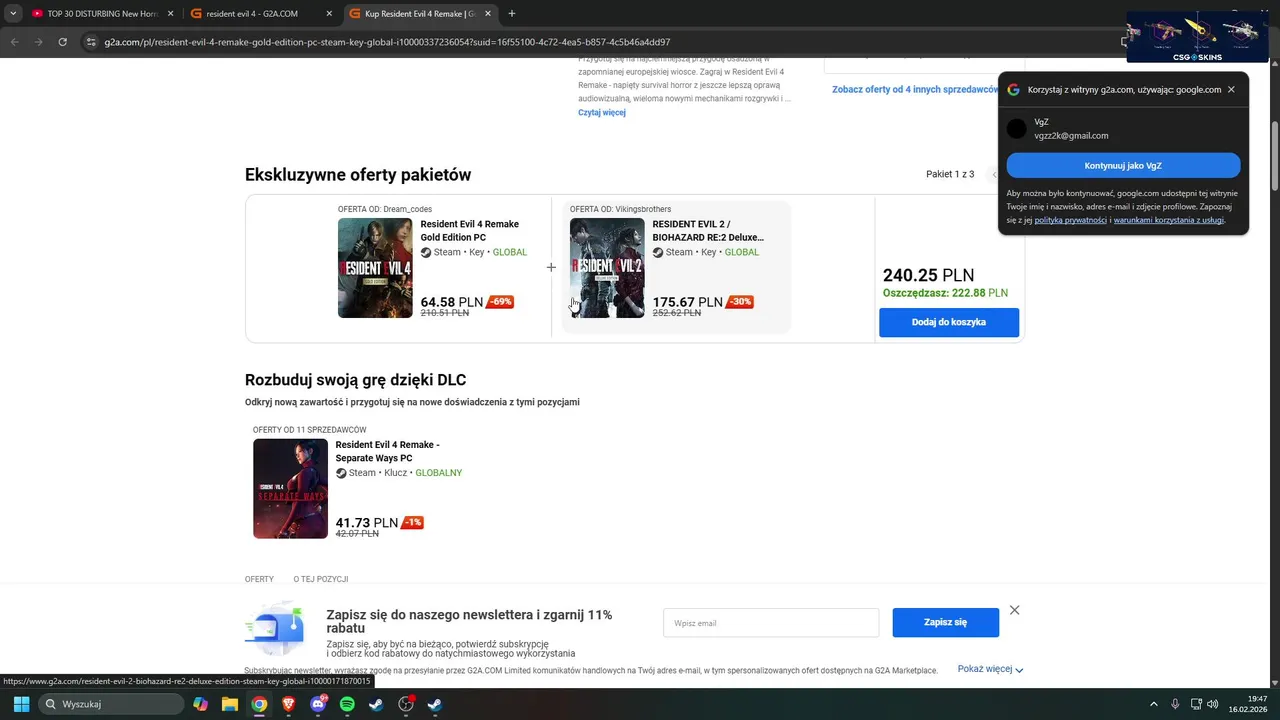The width and height of the screenshot is (1280, 720).
Task: Open Discord from the taskbar
Action: (318, 704)
